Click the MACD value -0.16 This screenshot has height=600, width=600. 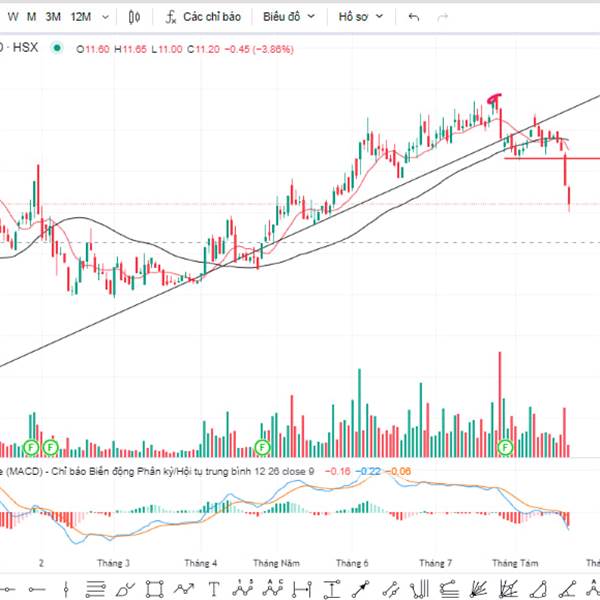pos(338,471)
